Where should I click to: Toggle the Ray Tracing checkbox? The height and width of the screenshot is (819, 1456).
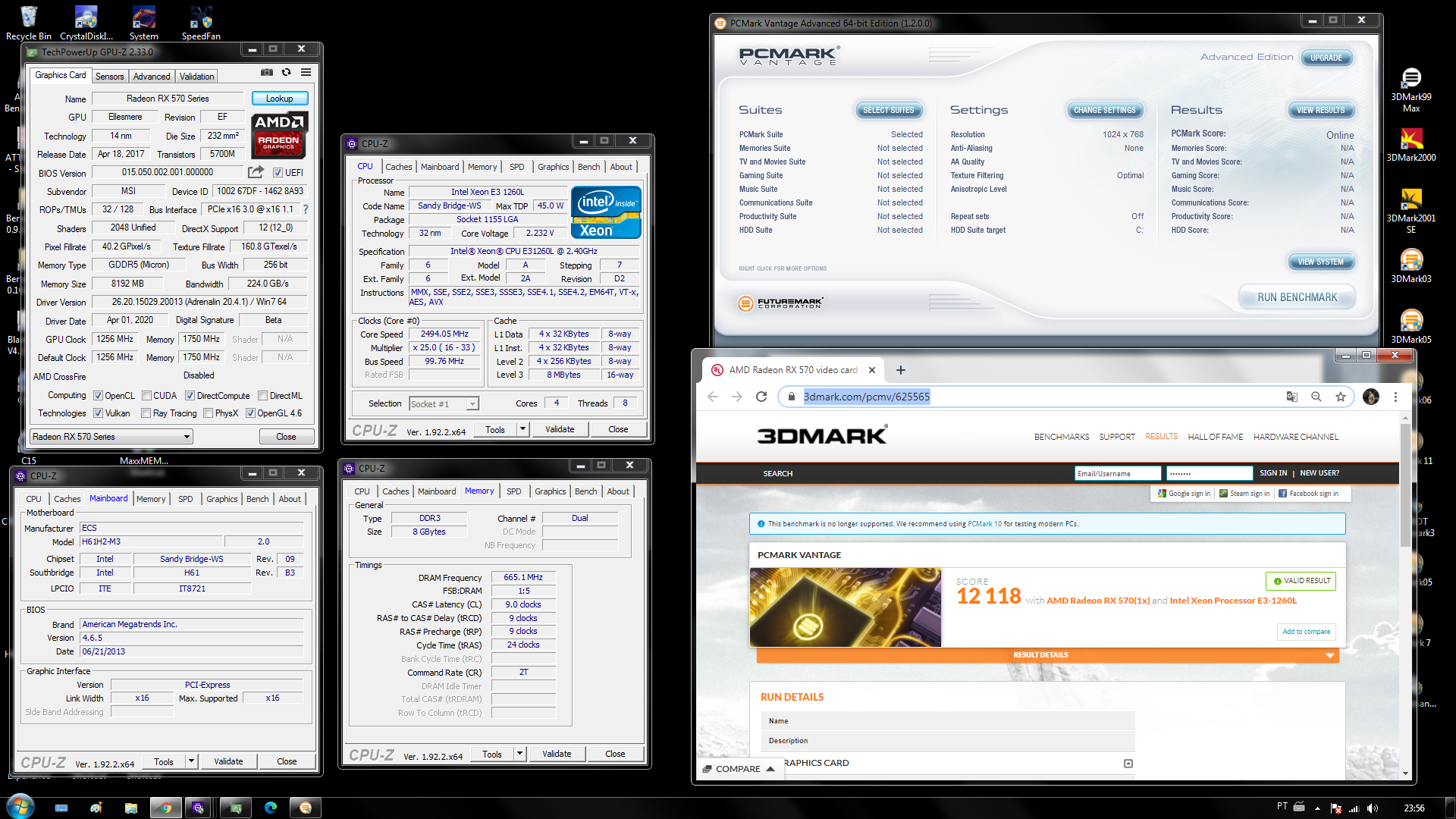tap(146, 413)
